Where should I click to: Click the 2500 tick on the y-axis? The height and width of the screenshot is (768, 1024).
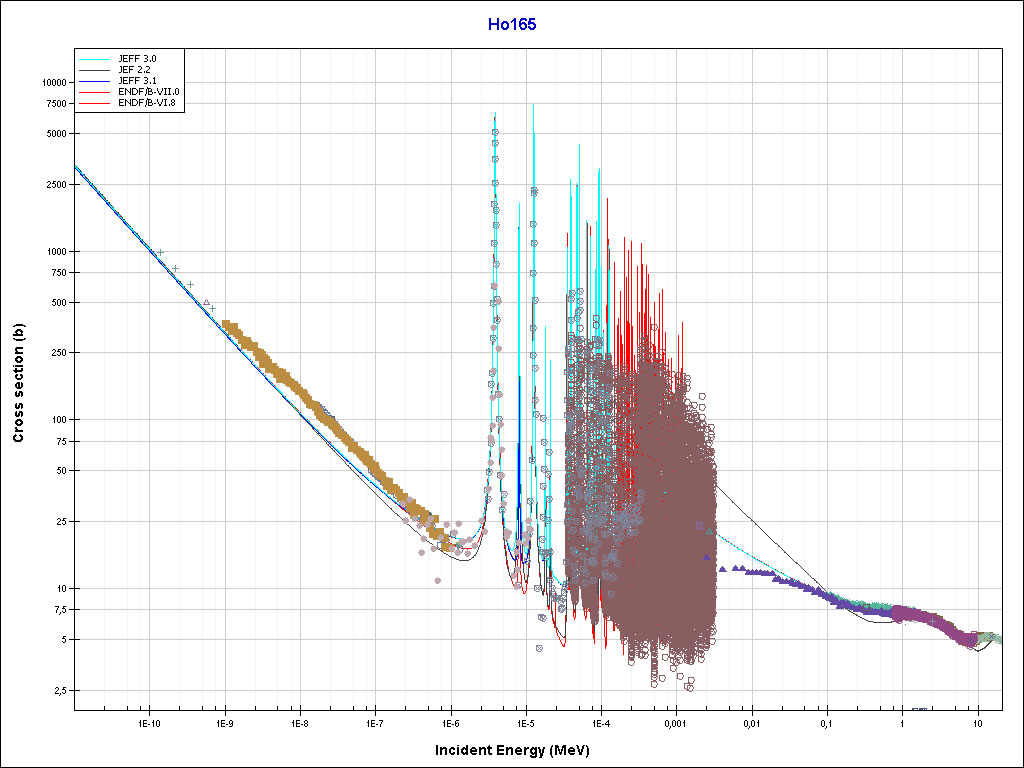tap(54, 184)
